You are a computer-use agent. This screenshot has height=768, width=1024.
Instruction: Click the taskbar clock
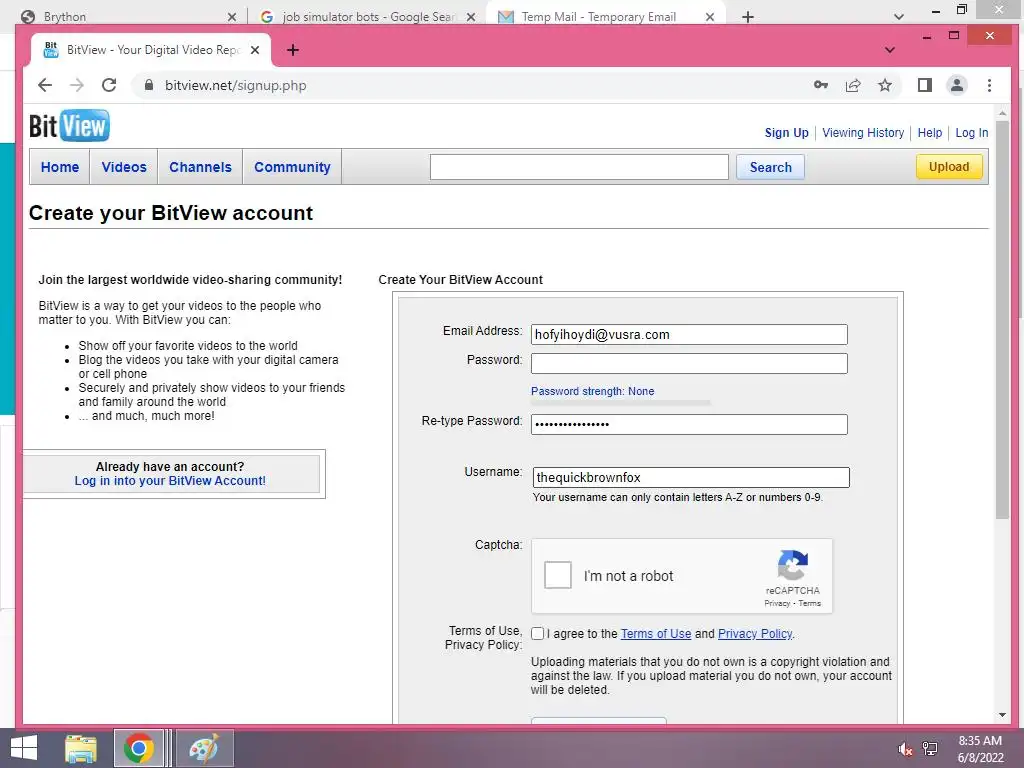click(980, 749)
